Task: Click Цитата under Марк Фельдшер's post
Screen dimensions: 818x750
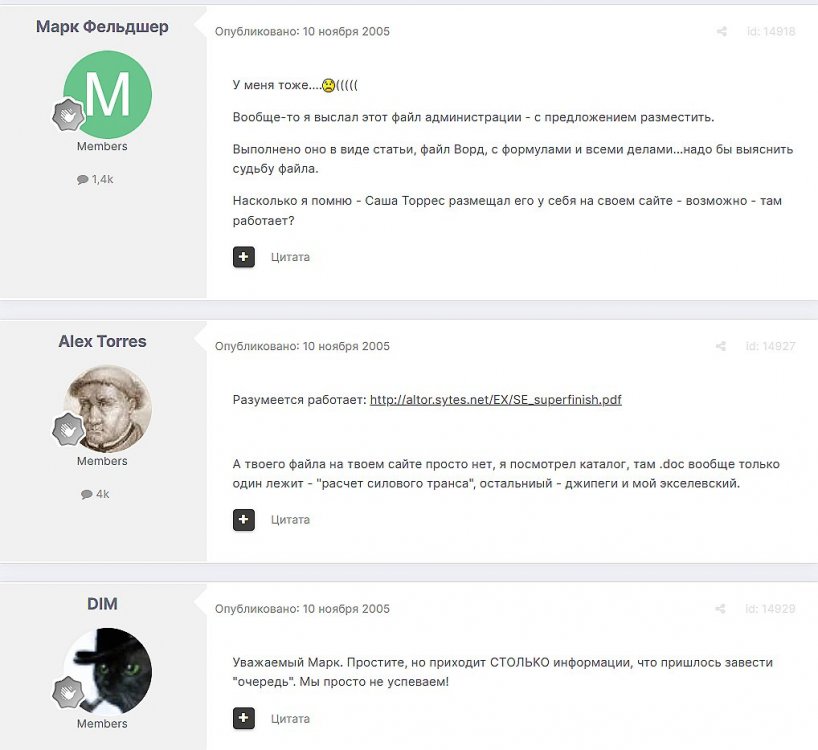Action: click(x=290, y=257)
